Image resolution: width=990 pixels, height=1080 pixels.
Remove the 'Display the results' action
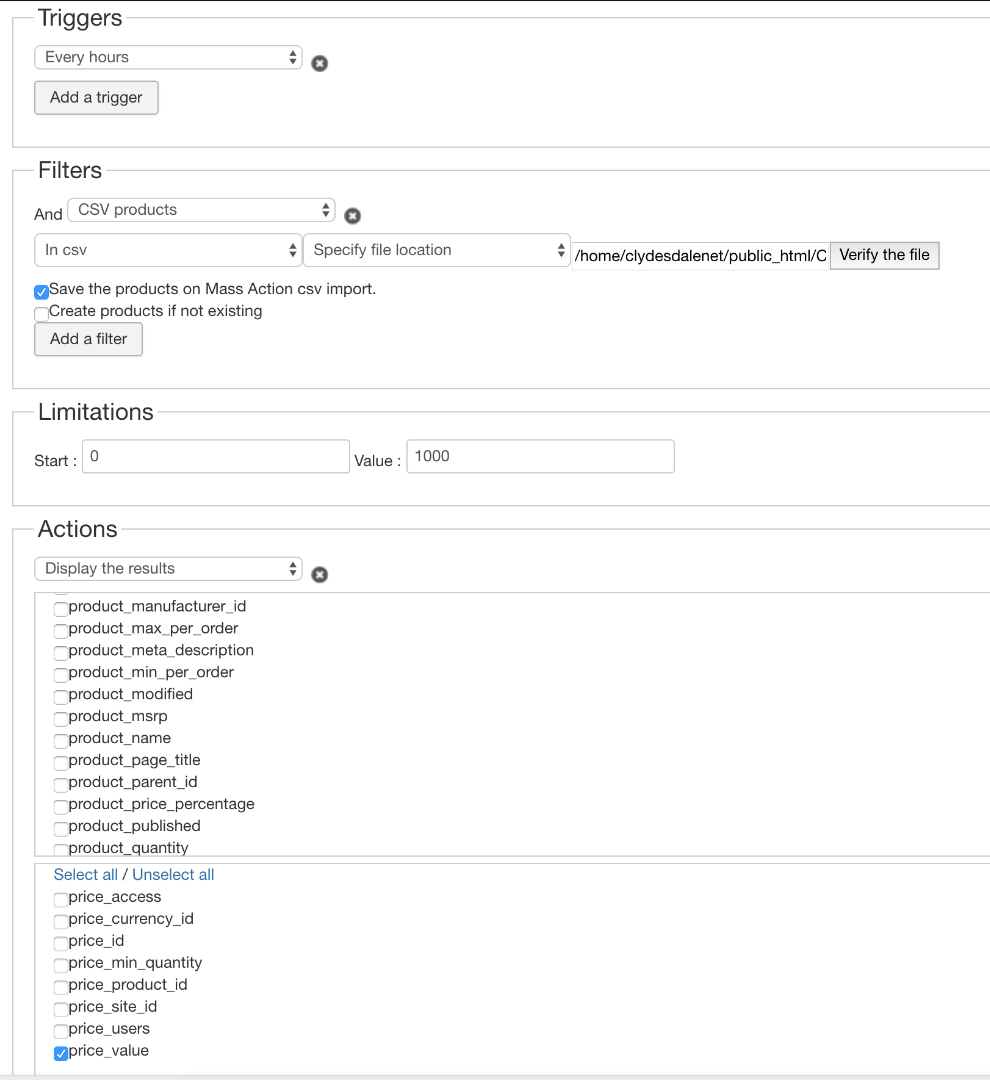pyautogui.click(x=319, y=574)
